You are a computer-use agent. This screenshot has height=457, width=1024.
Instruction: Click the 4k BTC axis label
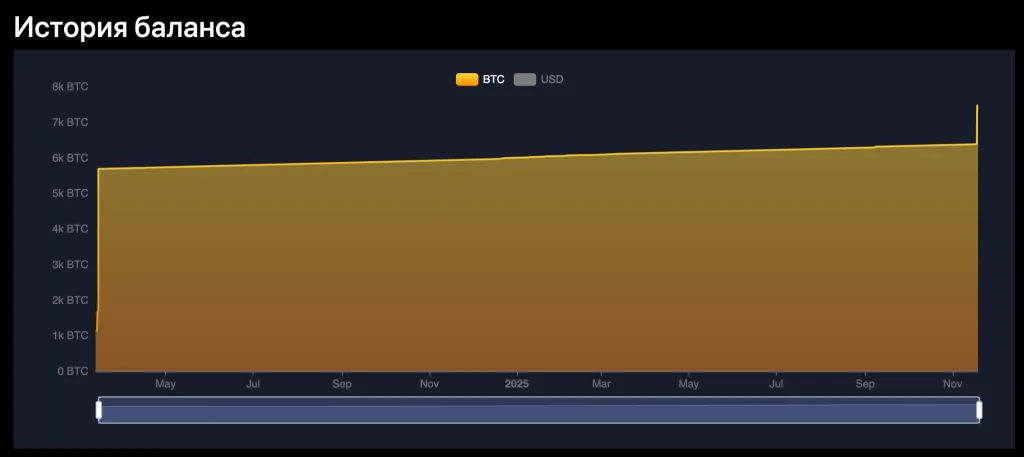click(70, 229)
